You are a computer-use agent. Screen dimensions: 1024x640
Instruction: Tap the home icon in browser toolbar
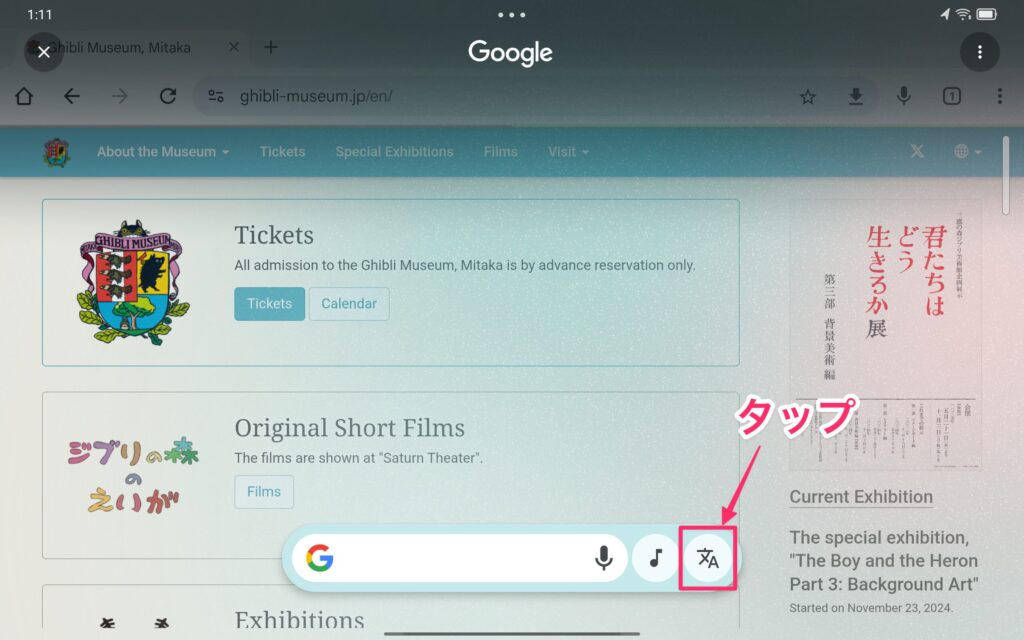pyautogui.click(x=24, y=97)
